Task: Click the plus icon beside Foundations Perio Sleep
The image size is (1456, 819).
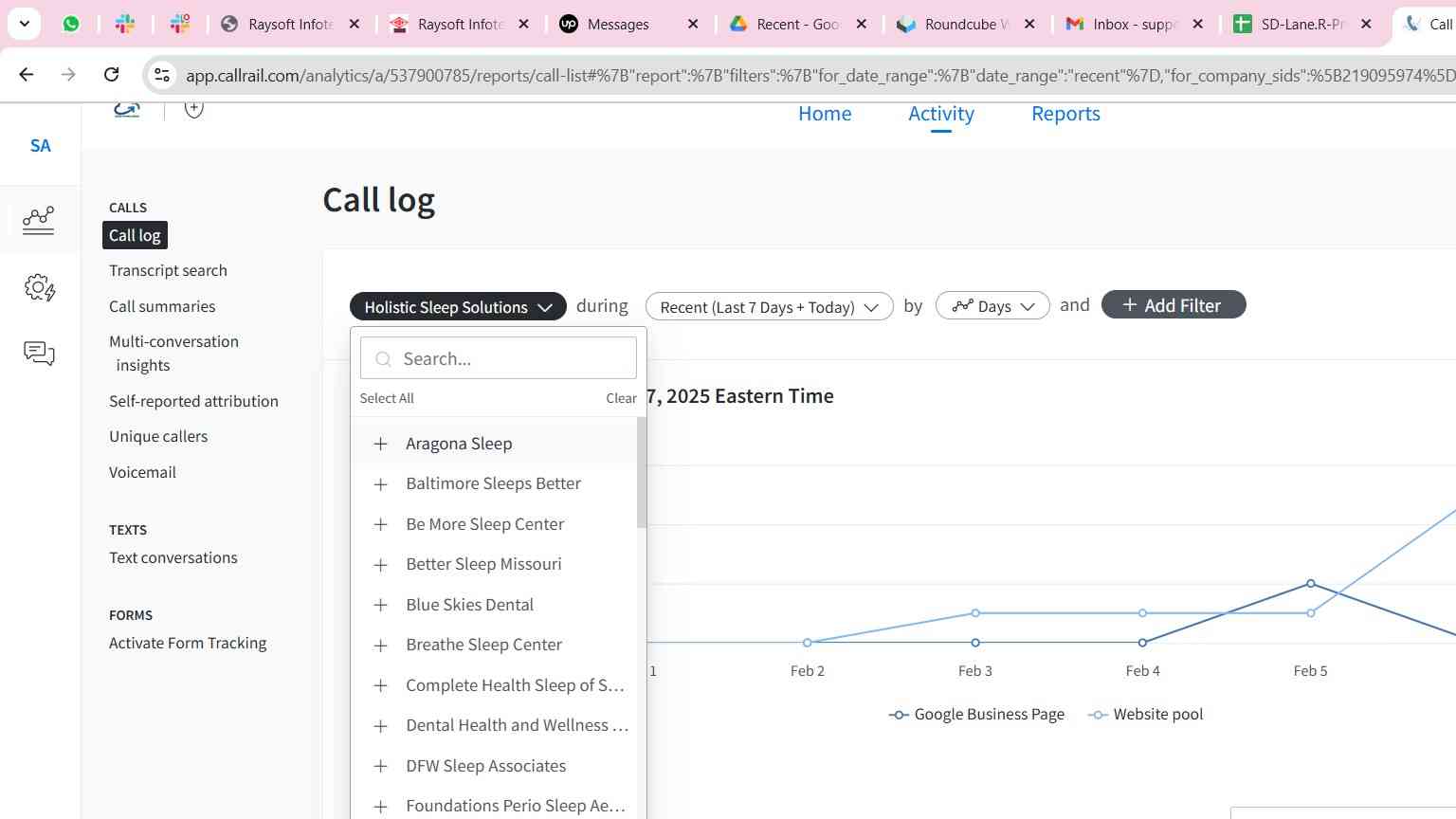Action: (380, 807)
